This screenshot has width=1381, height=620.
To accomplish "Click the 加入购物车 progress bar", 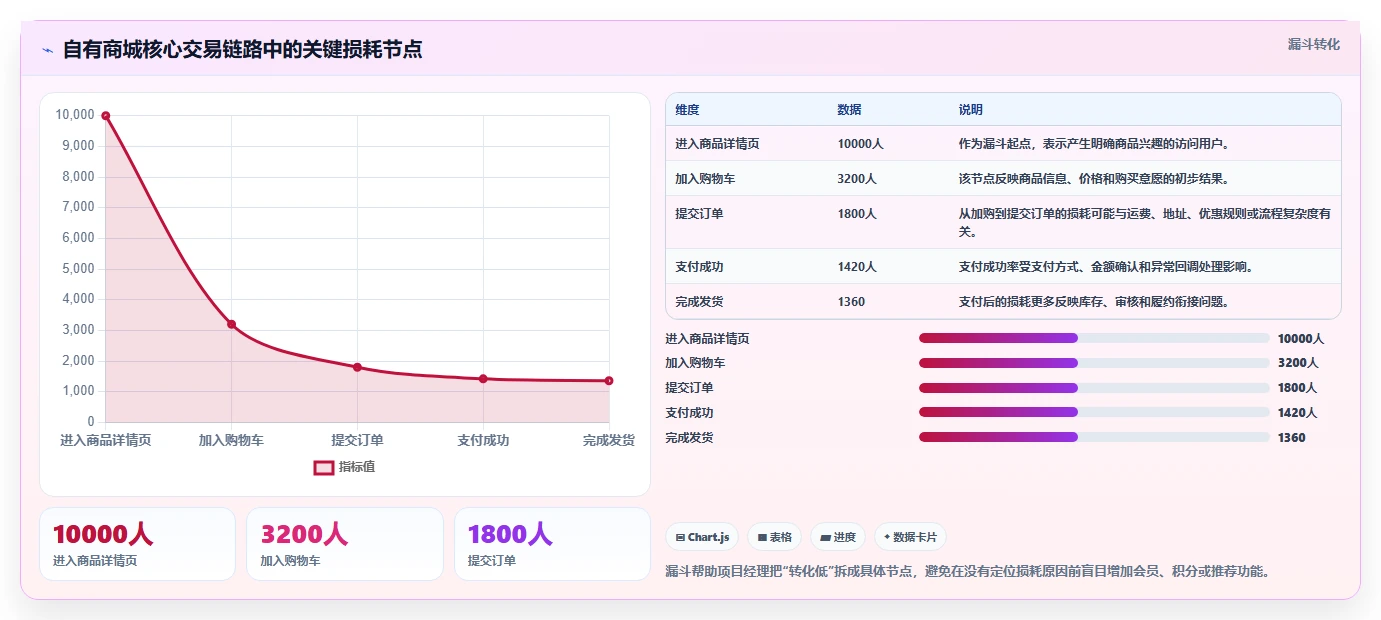I will 1094,363.
